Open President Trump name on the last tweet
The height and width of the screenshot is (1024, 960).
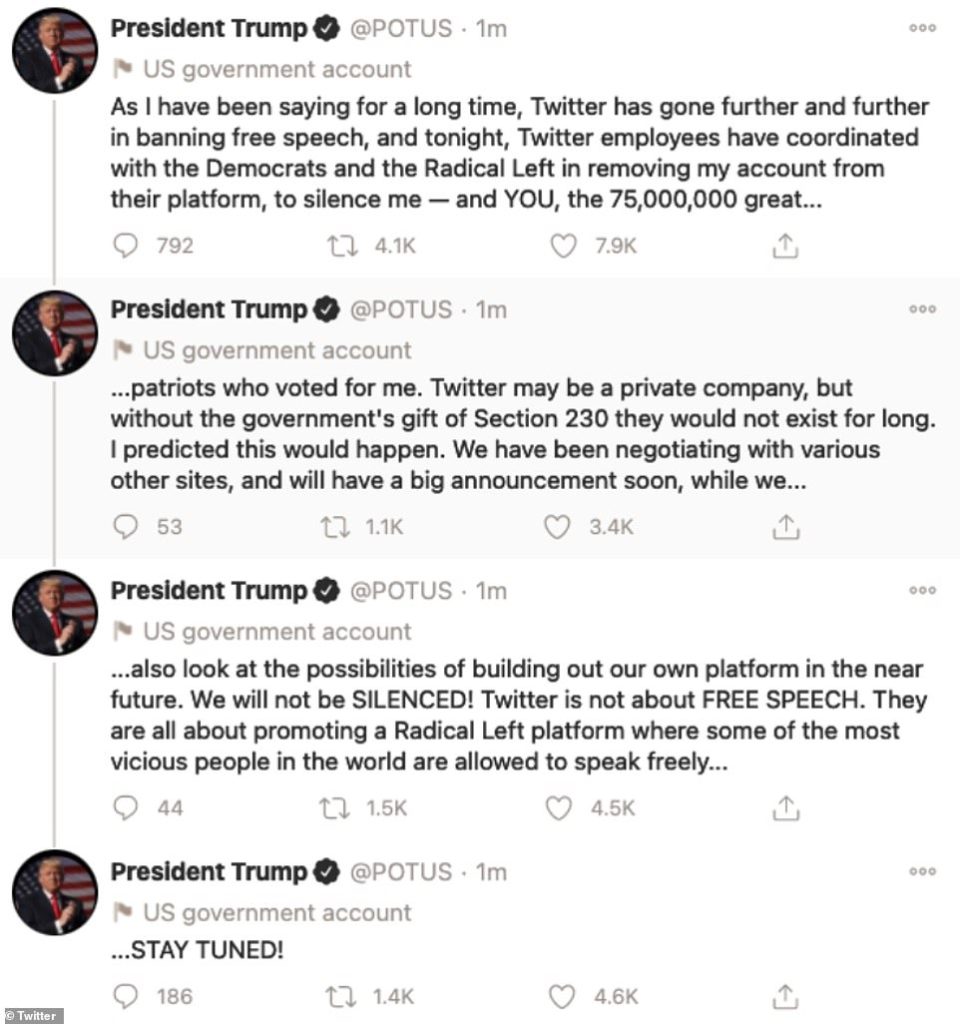point(208,872)
